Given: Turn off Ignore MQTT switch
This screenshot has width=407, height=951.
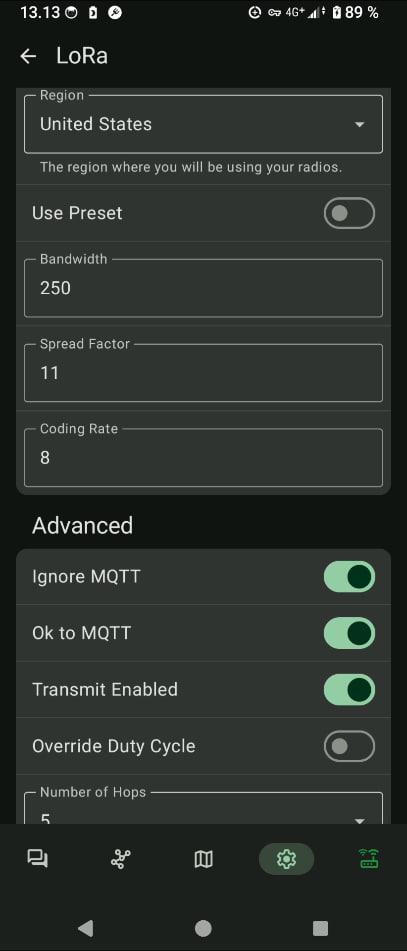Looking at the screenshot, I should 349,576.
